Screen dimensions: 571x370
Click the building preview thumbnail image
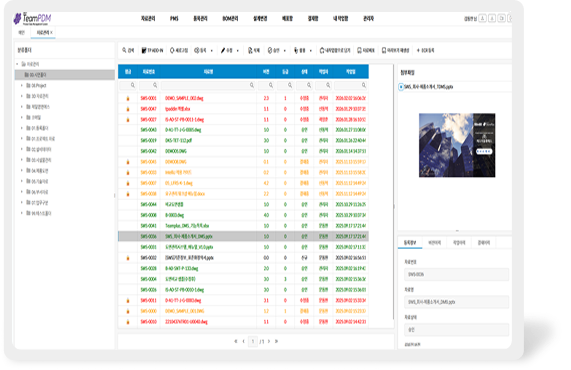click(457, 145)
